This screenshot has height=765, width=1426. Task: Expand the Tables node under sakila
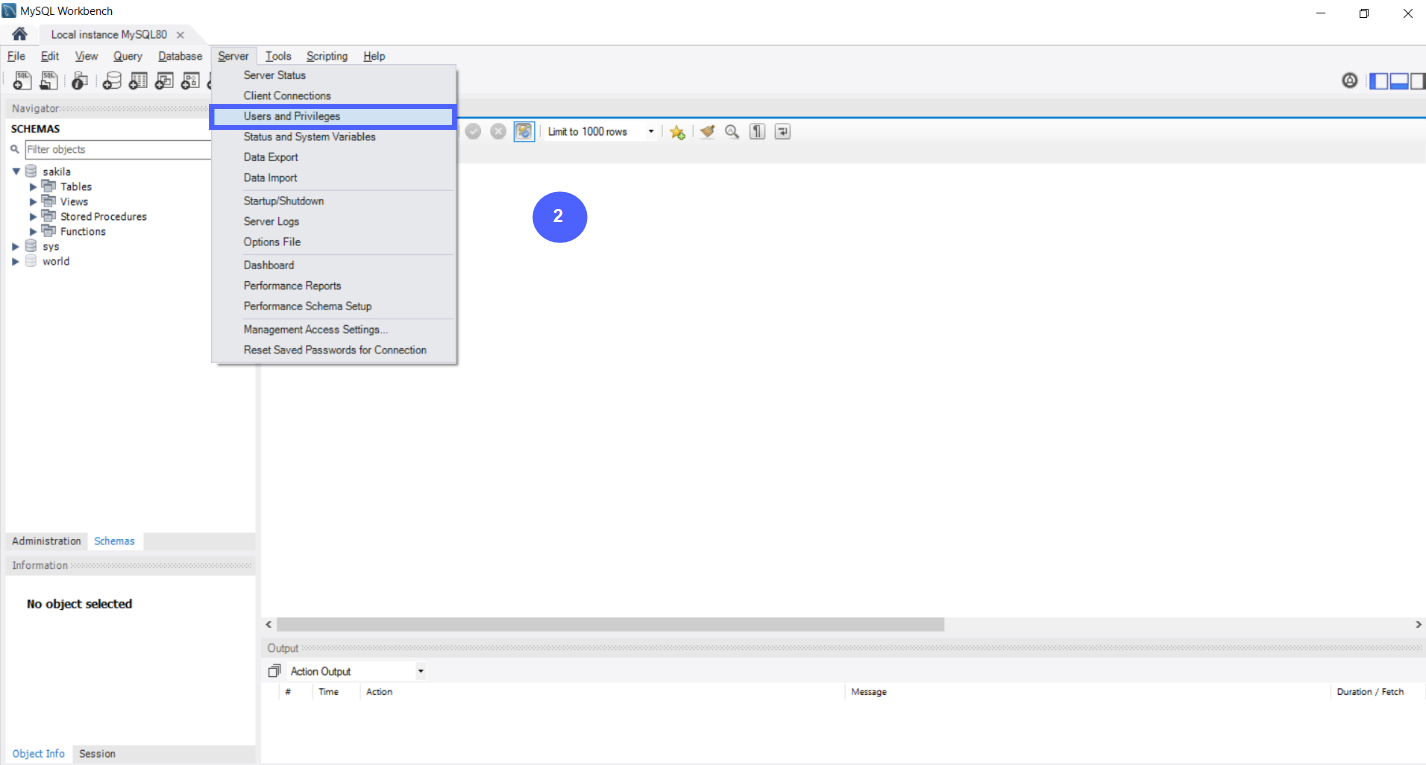click(x=33, y=186)
